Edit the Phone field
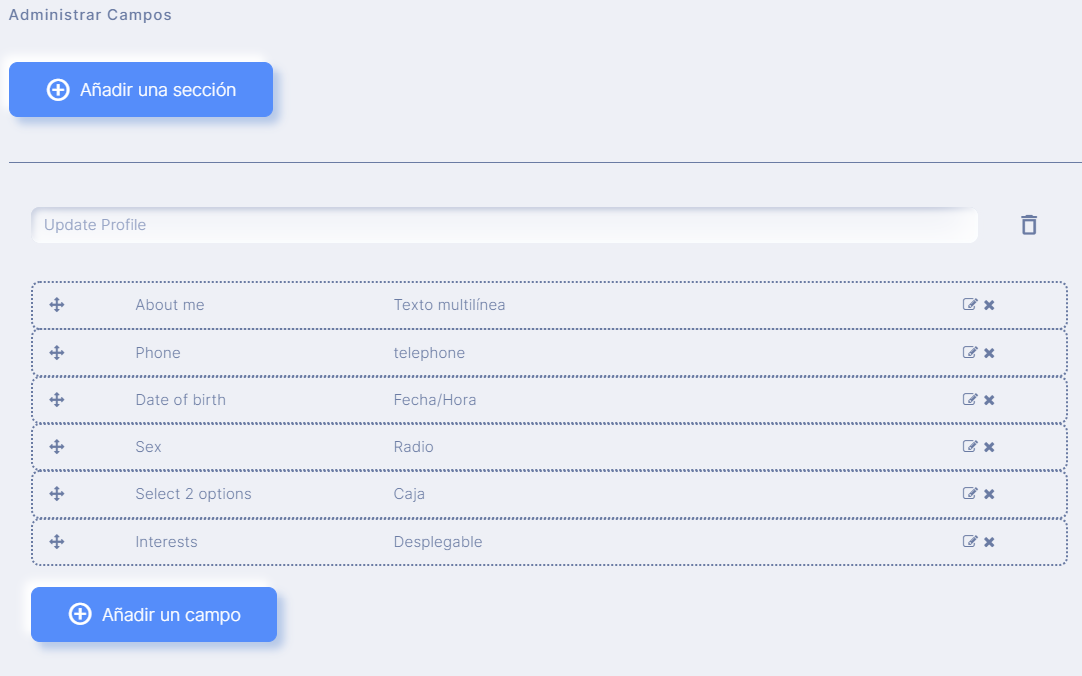 click(x=970, y=352)
